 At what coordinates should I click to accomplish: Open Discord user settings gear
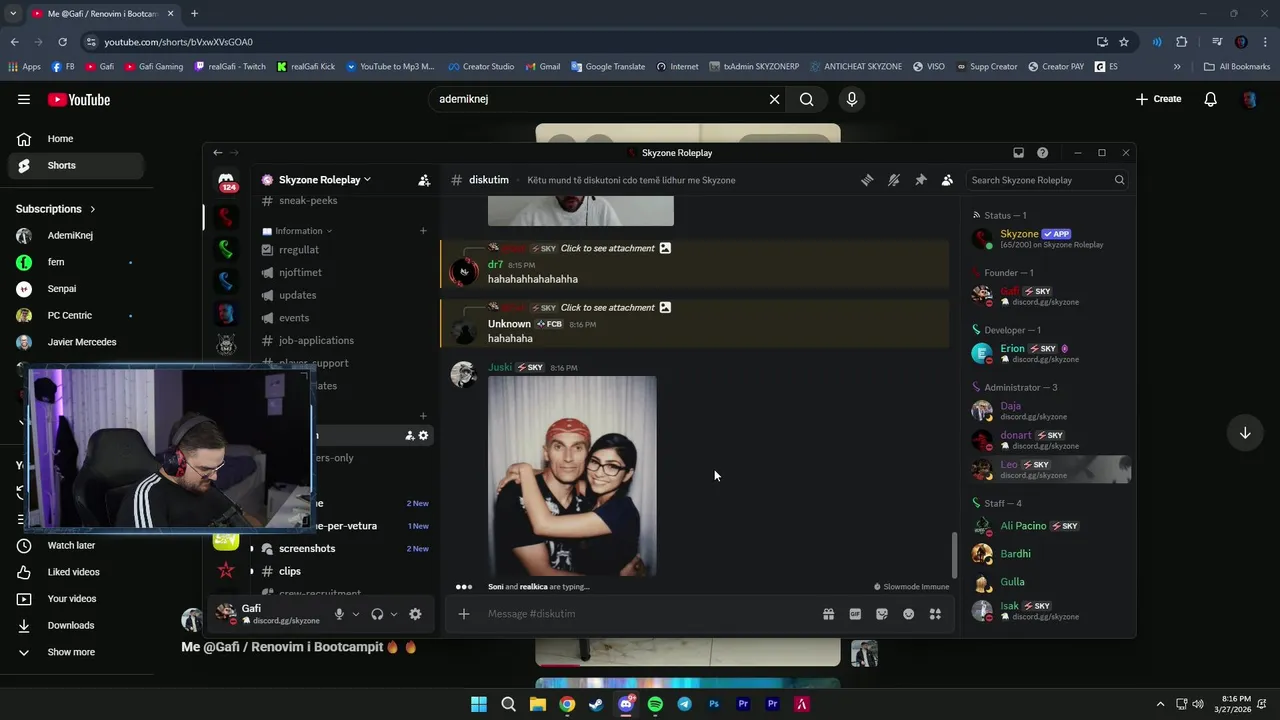coord(415,614)
